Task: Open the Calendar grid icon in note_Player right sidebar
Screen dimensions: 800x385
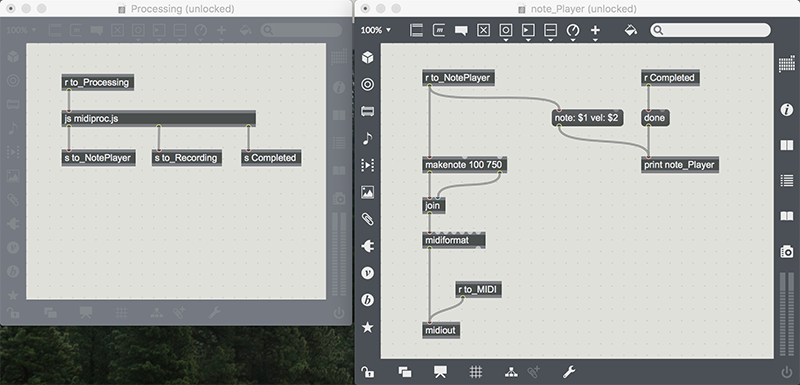Action: [787, 65]
